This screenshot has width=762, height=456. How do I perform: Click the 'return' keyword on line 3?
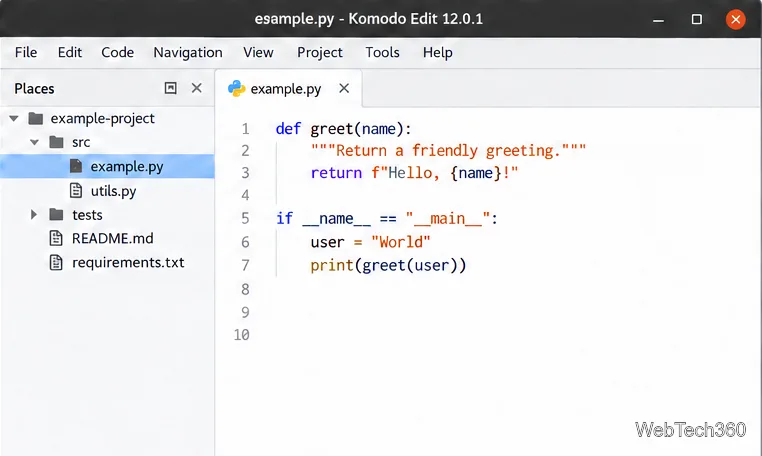pos(336,173)
